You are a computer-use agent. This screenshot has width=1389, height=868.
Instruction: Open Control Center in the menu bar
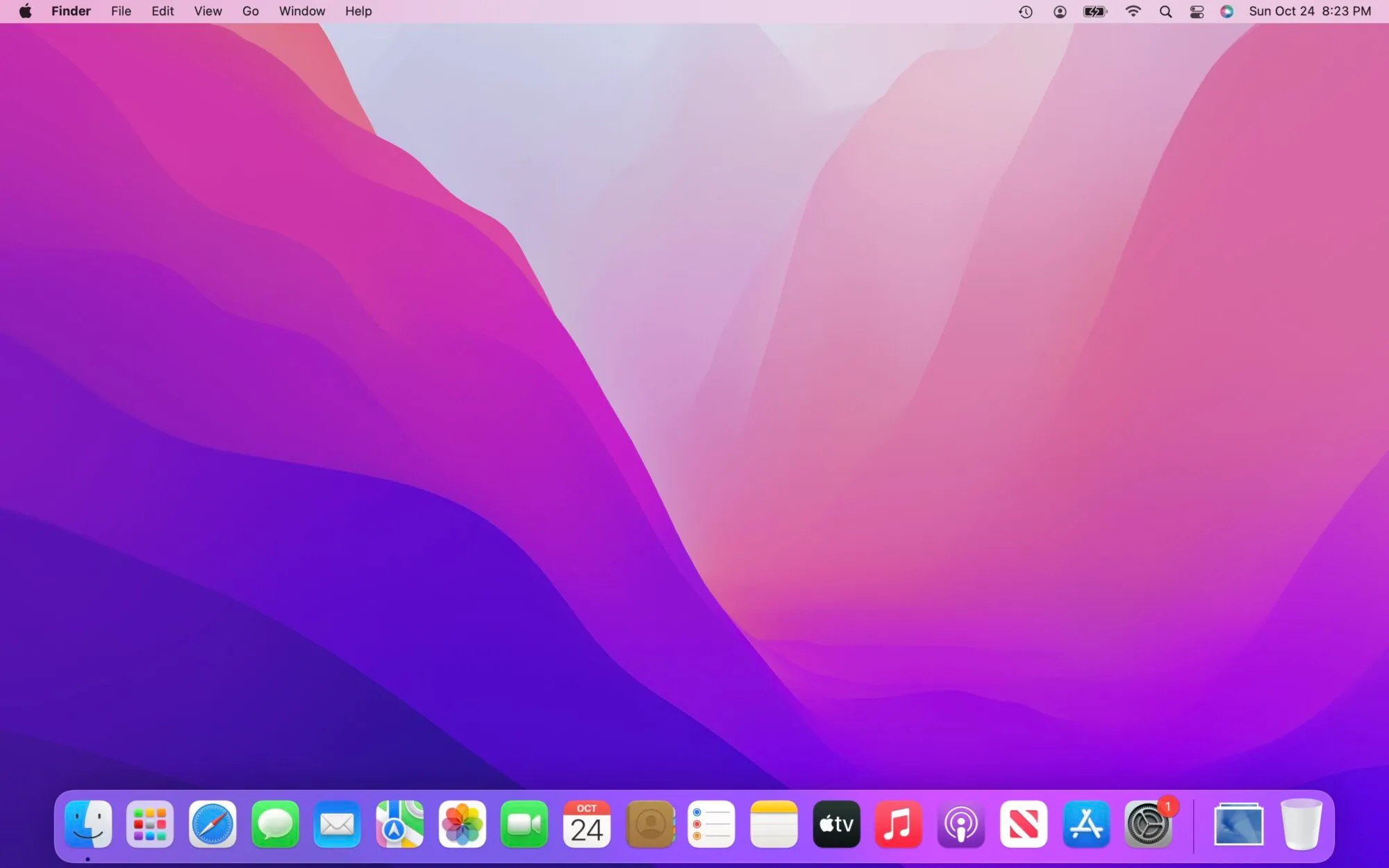point(1196,11)
